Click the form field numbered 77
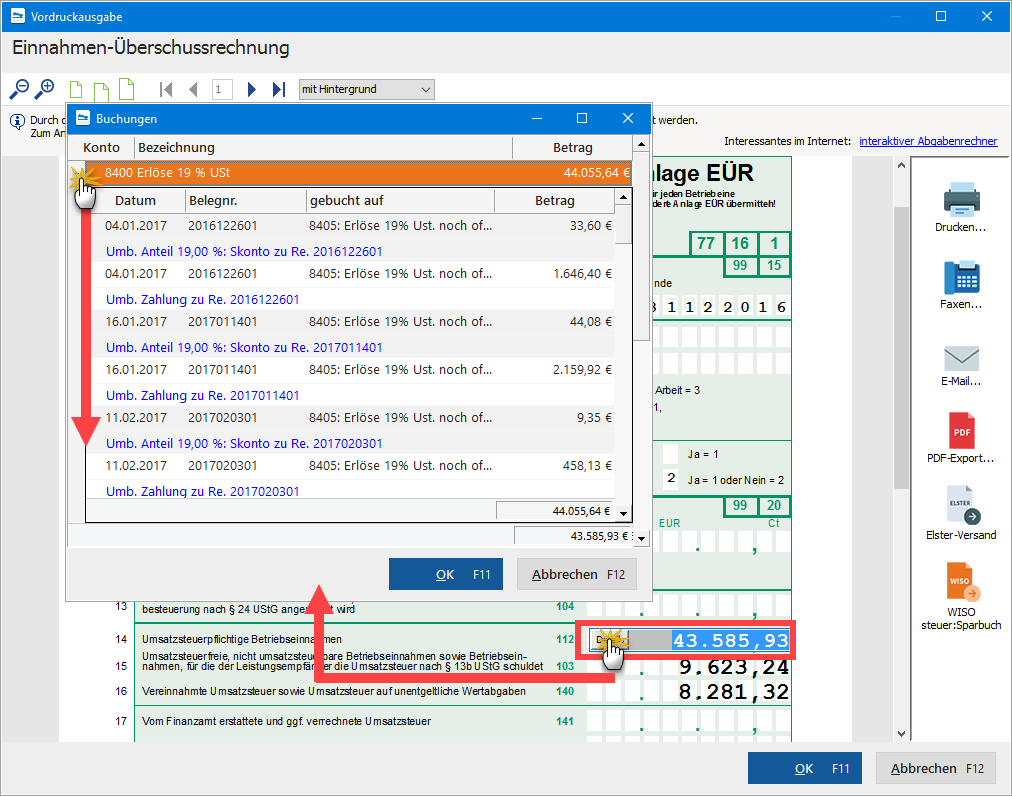The width and height of the screenshot is (1012, 796). (706, 243)
